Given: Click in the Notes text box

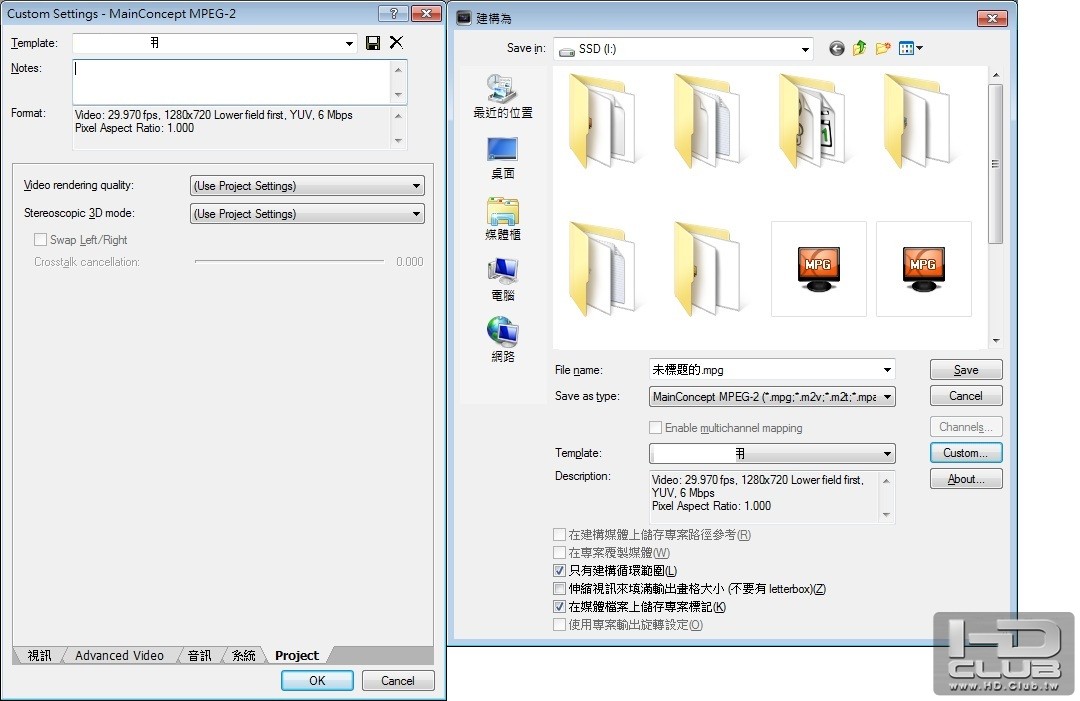Looking at the screenshot, I should [x=232, y=81].
